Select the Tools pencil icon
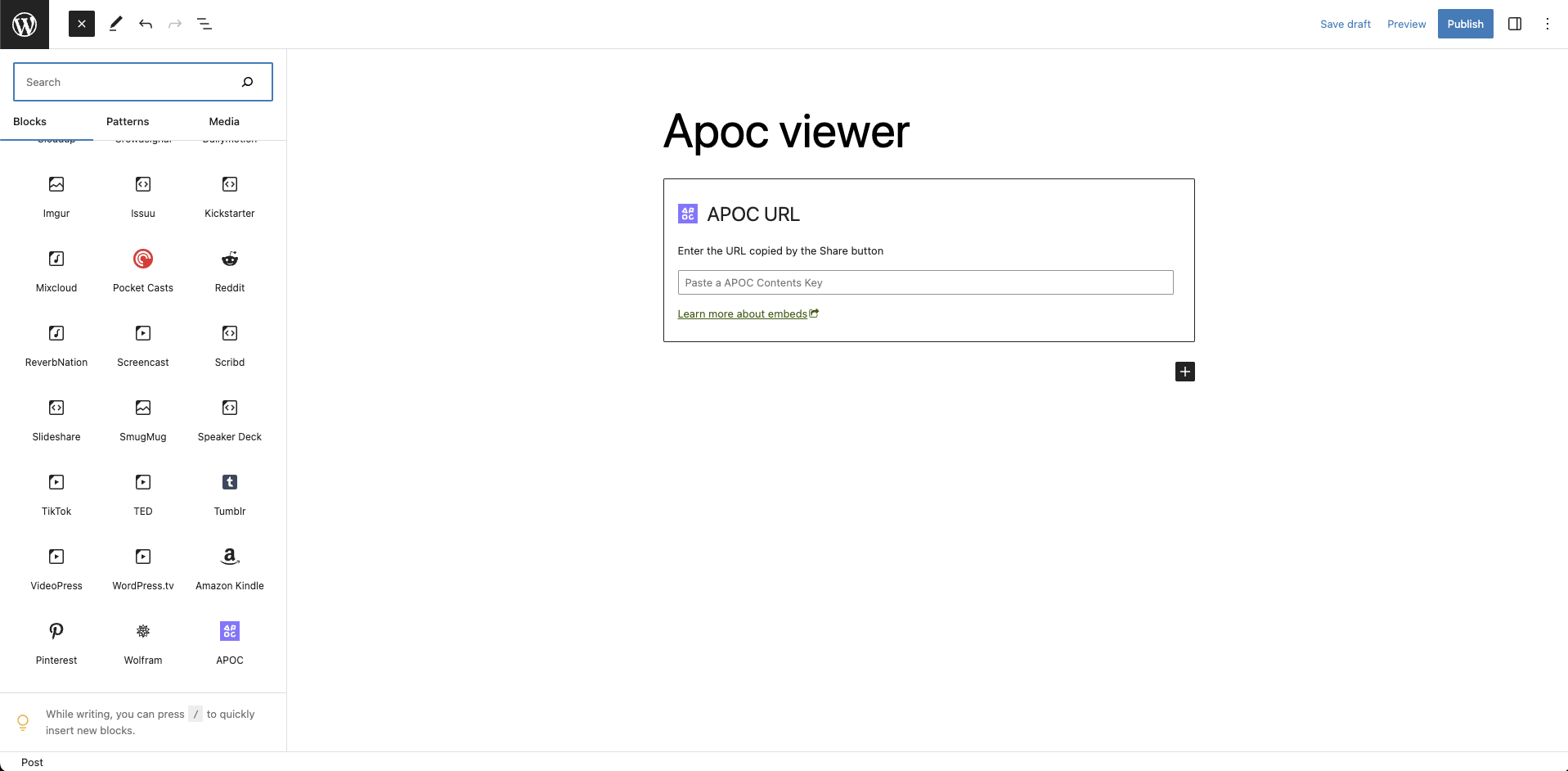The width and height of the screenshot is (1568, 771). click(x=115, y=25)
